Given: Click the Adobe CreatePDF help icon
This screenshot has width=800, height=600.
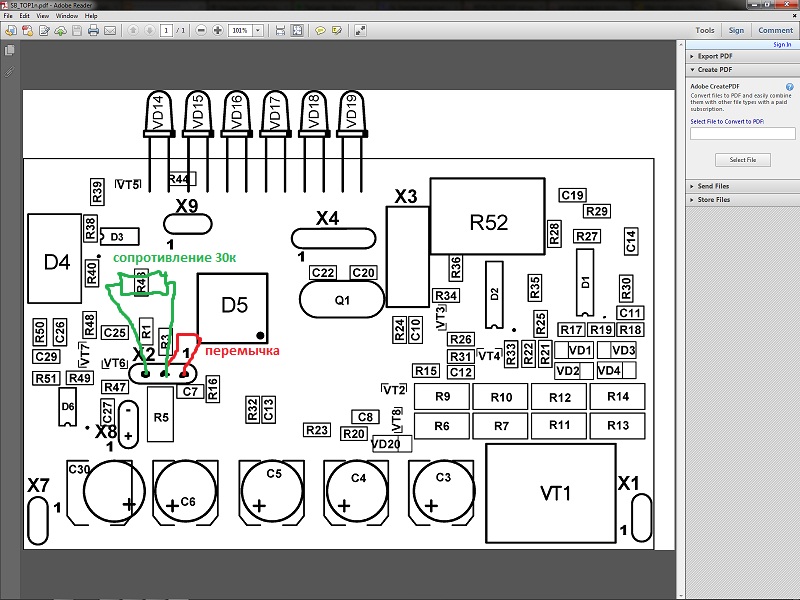Looking at the screenshot, I should (x=790, y=87).
